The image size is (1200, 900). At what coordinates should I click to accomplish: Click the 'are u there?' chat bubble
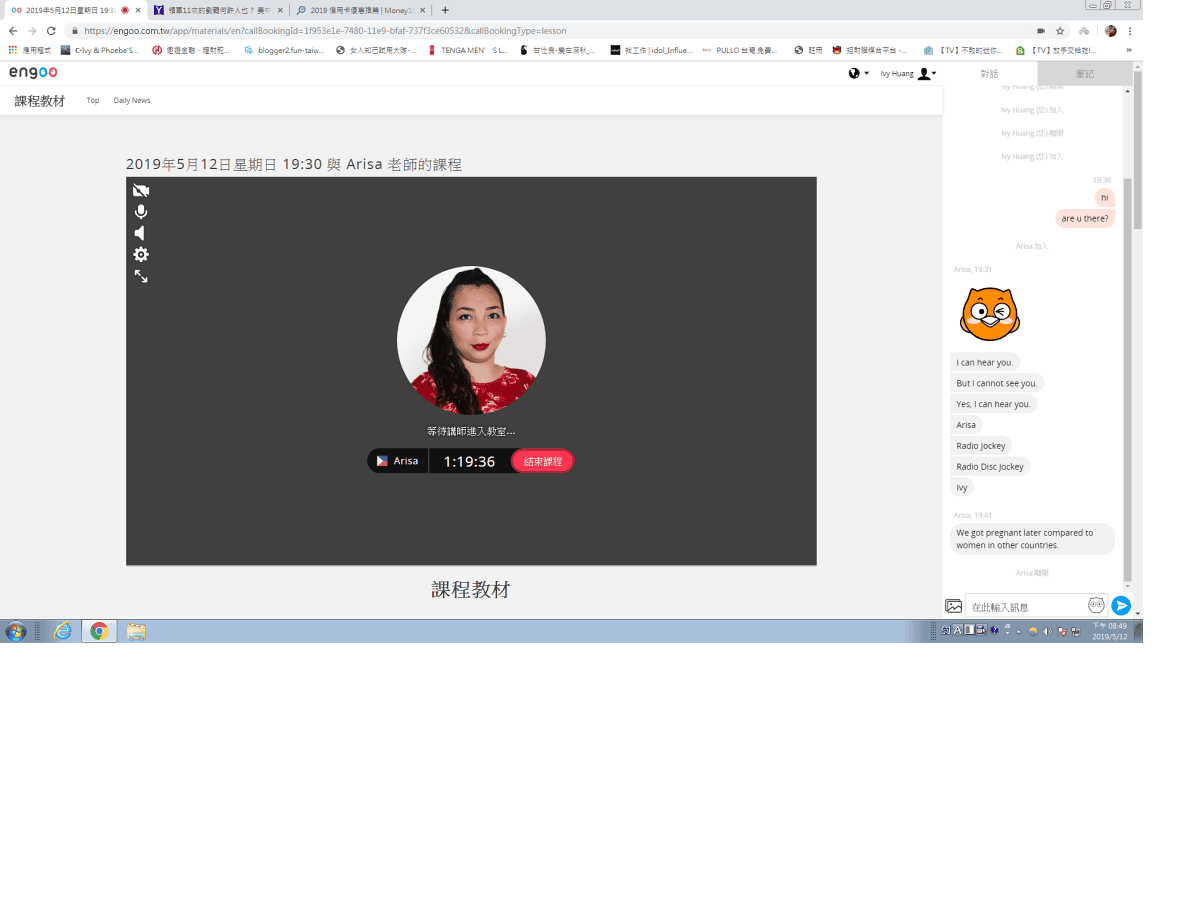tap(1085, 218)
